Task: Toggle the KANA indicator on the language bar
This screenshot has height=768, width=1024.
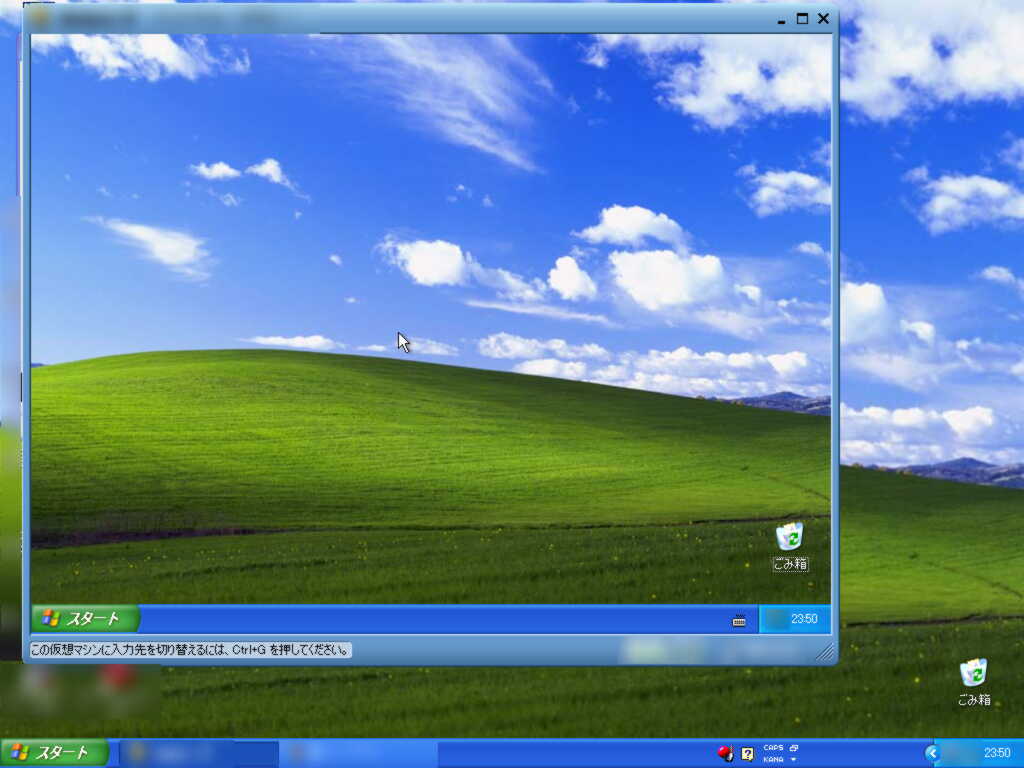Action: pos(773,760)
